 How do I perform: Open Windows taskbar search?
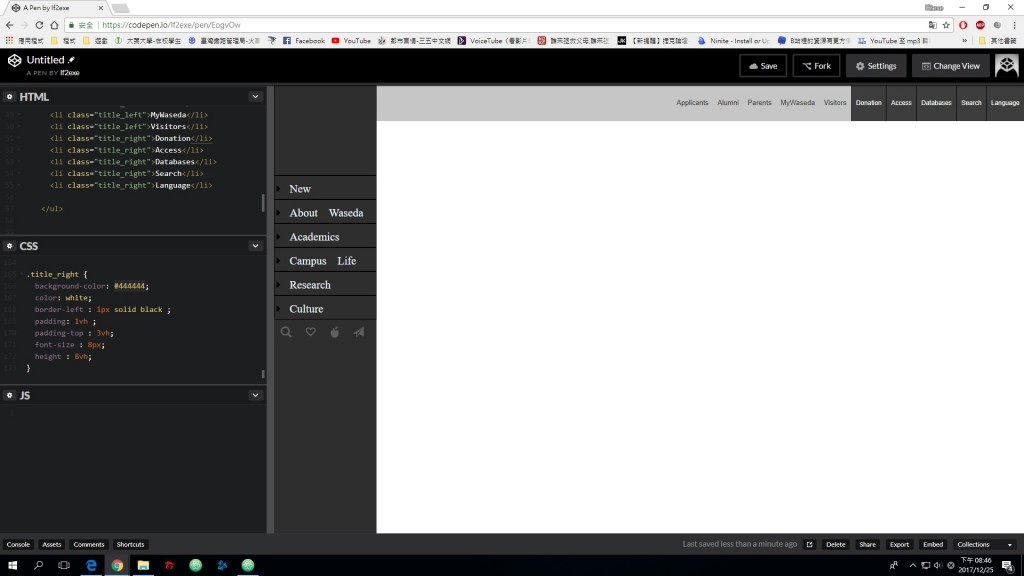click(x=39, y=565)
